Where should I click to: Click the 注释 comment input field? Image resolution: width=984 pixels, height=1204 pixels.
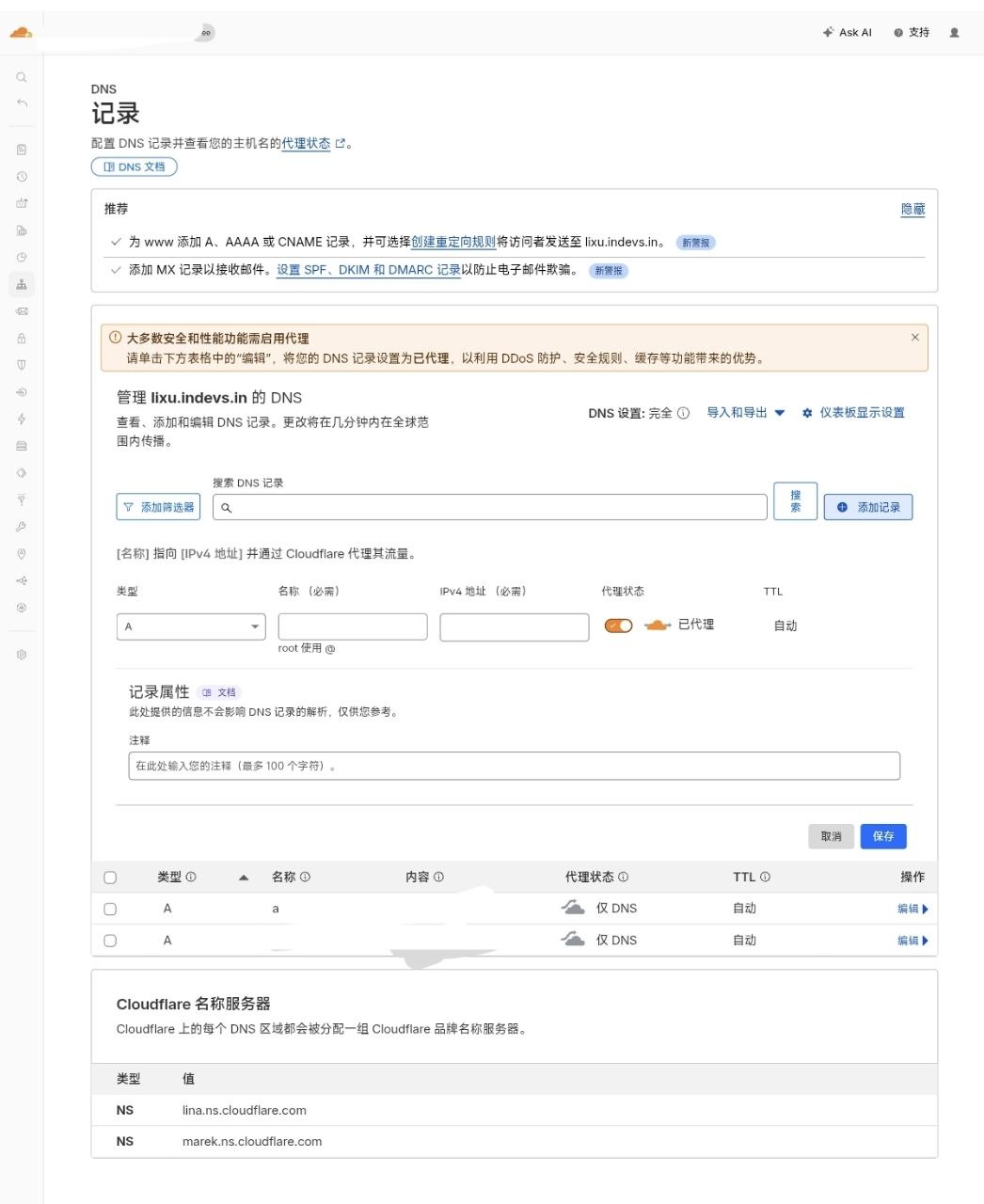(x=515, y=766)
